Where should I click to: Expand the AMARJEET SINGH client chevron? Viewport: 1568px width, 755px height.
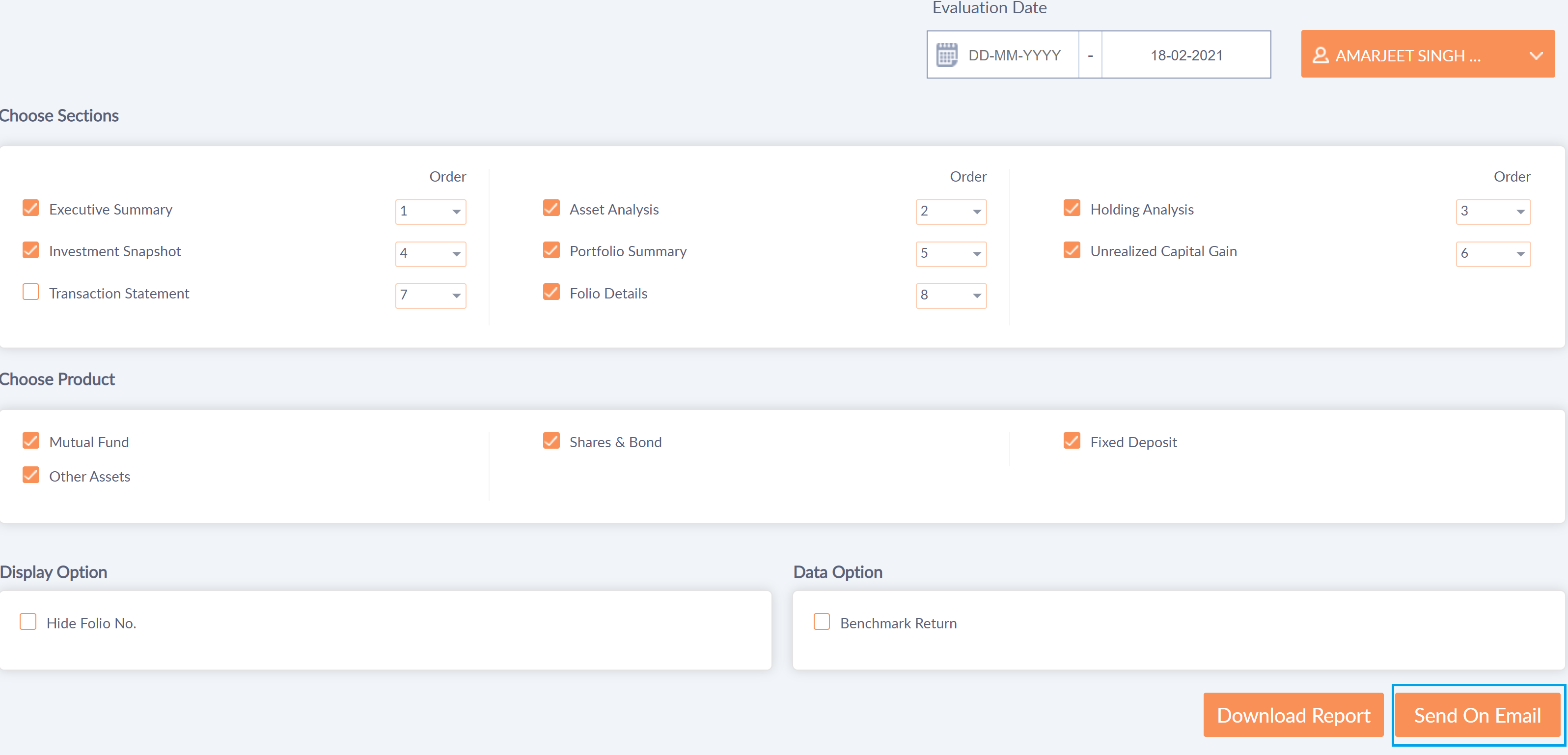(1536, 55)
